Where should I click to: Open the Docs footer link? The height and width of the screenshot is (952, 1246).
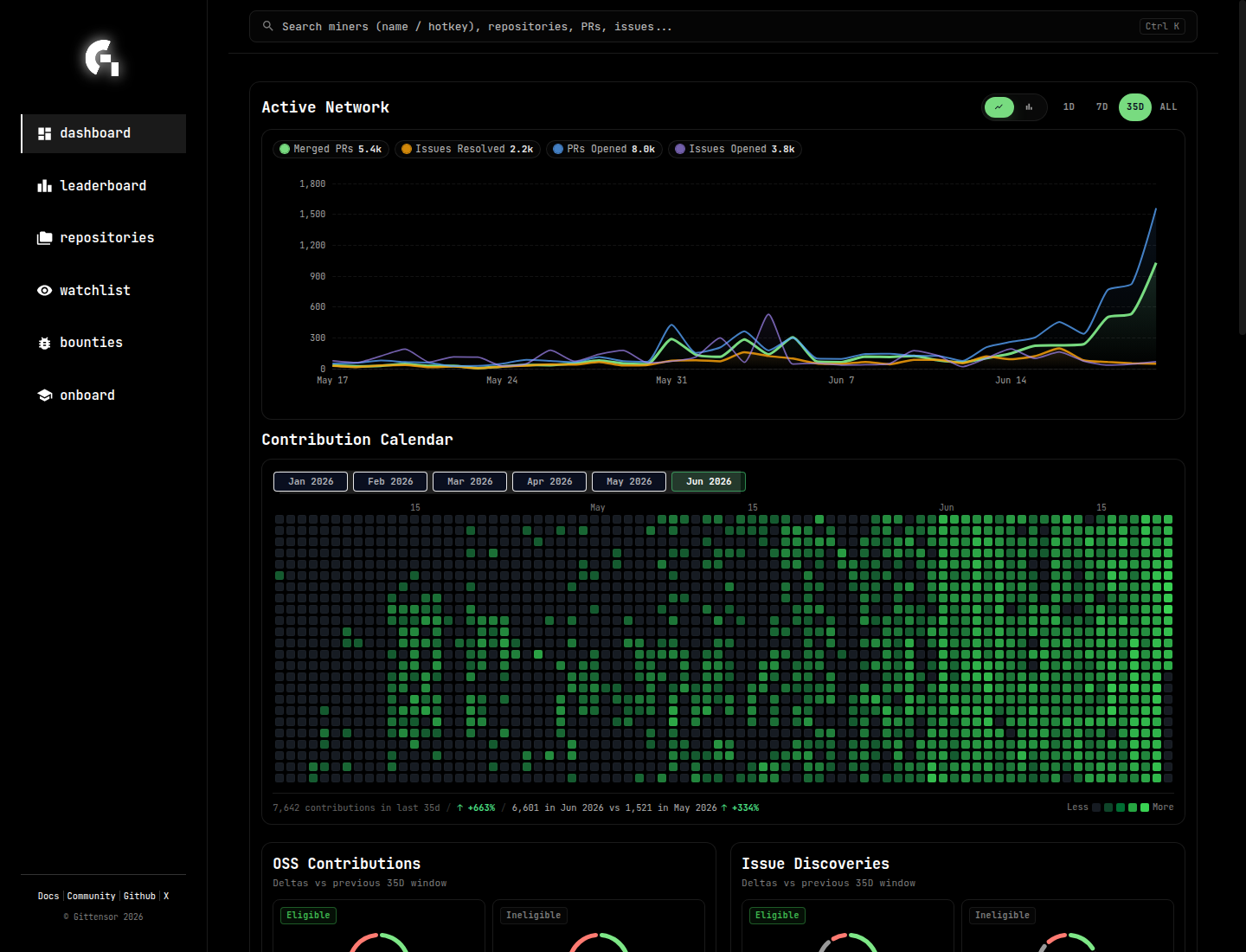48,896
